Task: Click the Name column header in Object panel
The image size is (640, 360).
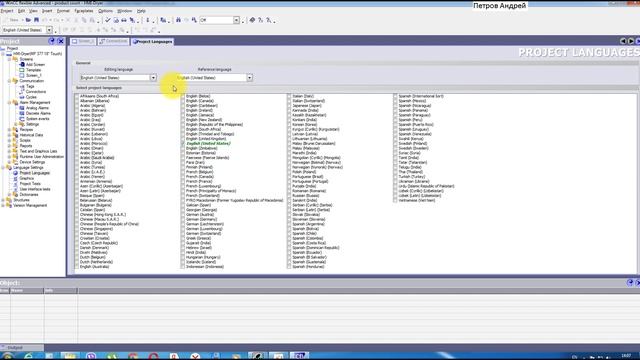Action: click(x=27, y=290)
